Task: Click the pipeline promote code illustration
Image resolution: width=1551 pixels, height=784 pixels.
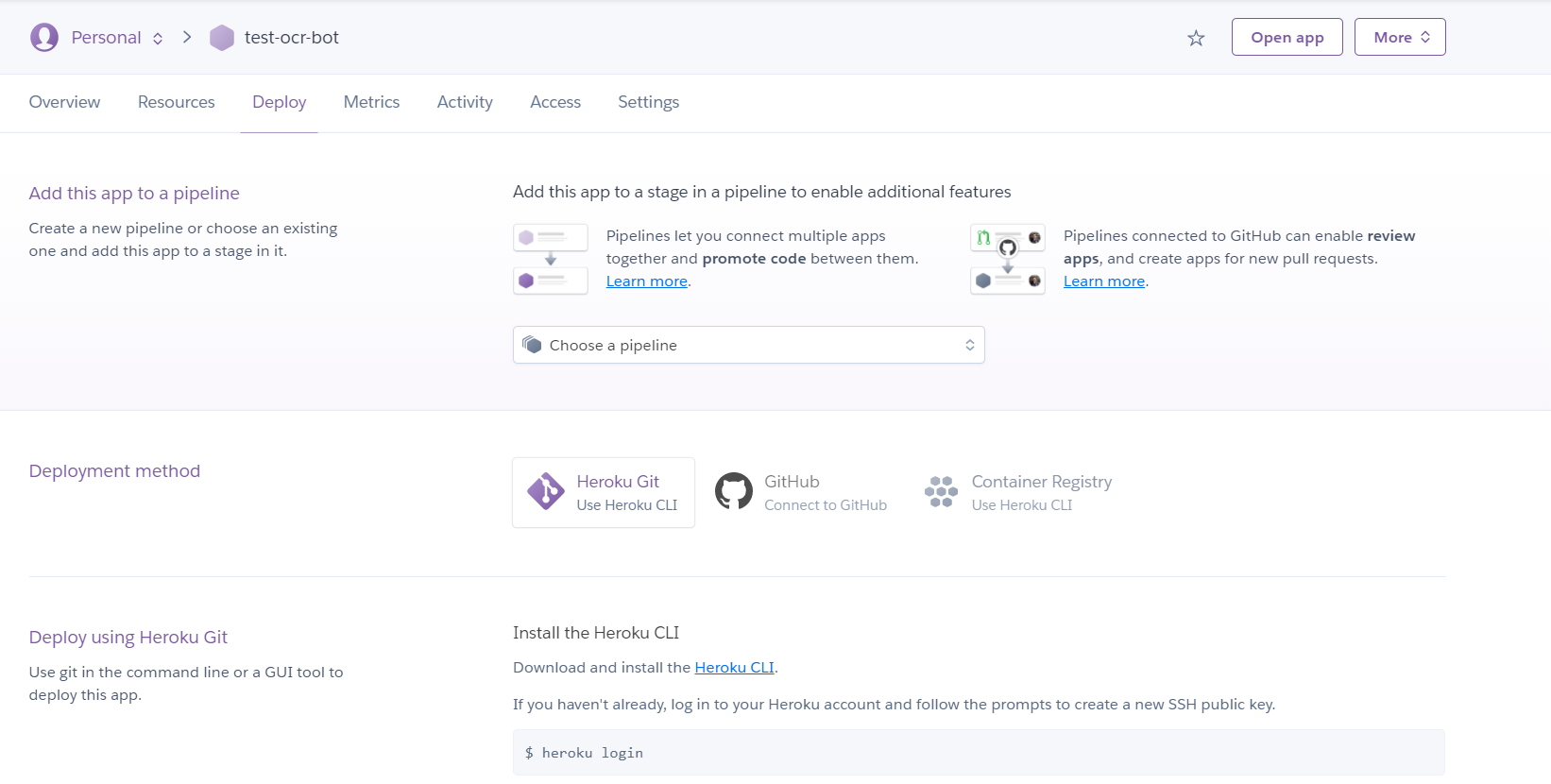Action: [x=551, y=259]
